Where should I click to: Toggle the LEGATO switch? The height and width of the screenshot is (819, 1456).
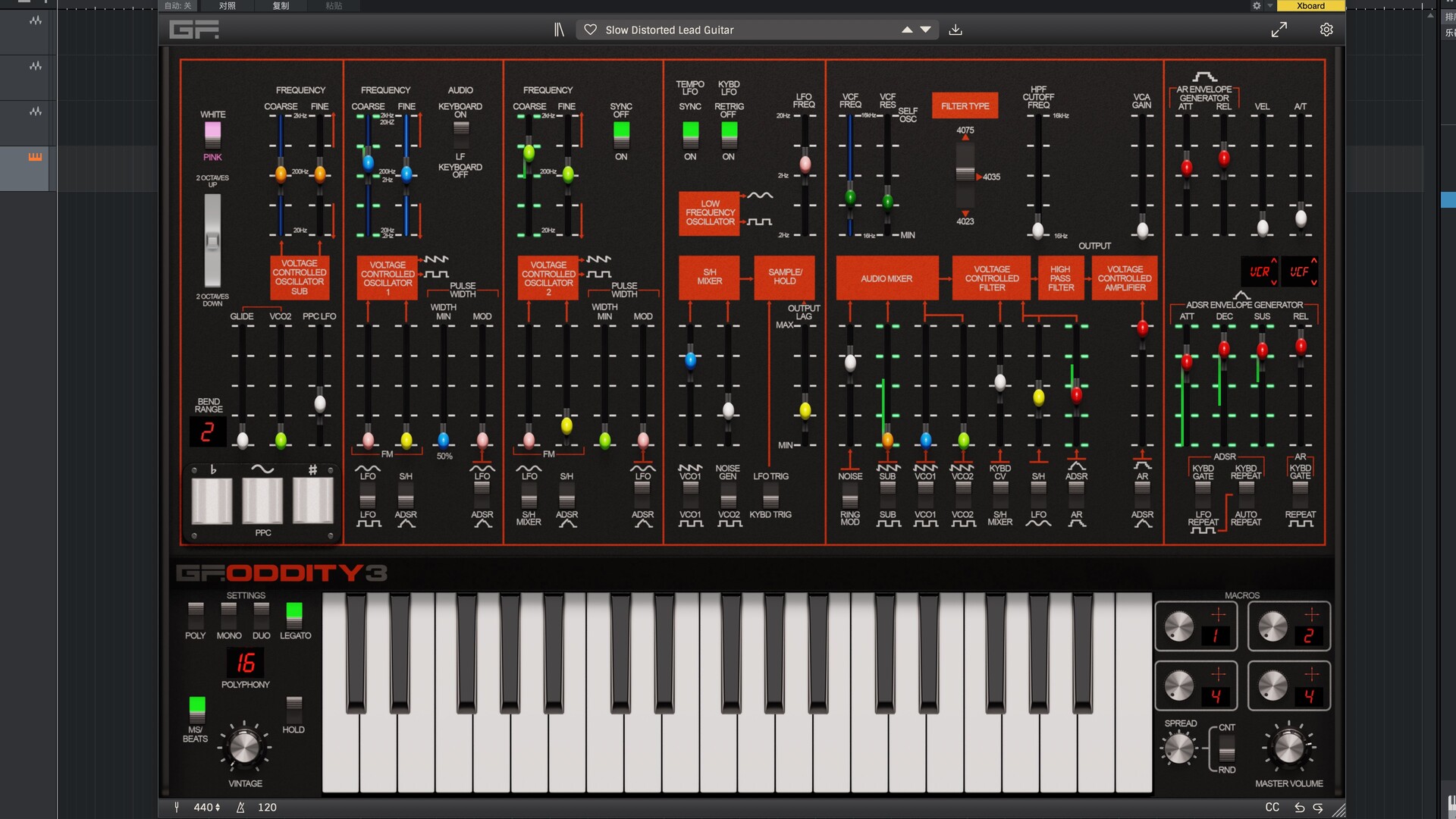pyautogui.click(x=294, y=614)
